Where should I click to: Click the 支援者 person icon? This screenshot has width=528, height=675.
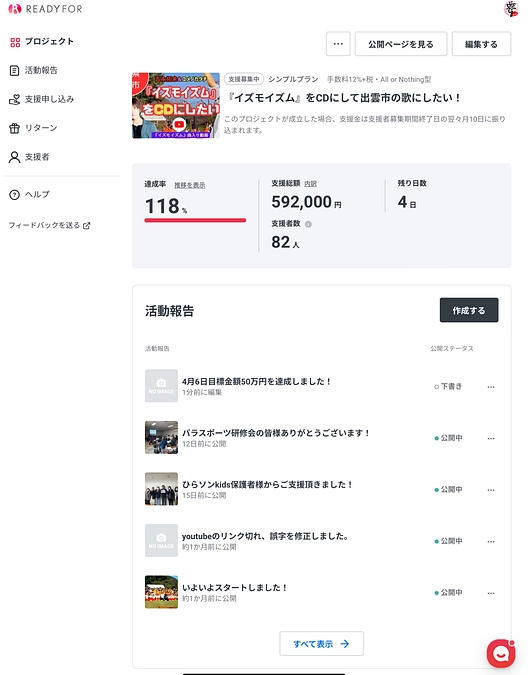[15, 157]
